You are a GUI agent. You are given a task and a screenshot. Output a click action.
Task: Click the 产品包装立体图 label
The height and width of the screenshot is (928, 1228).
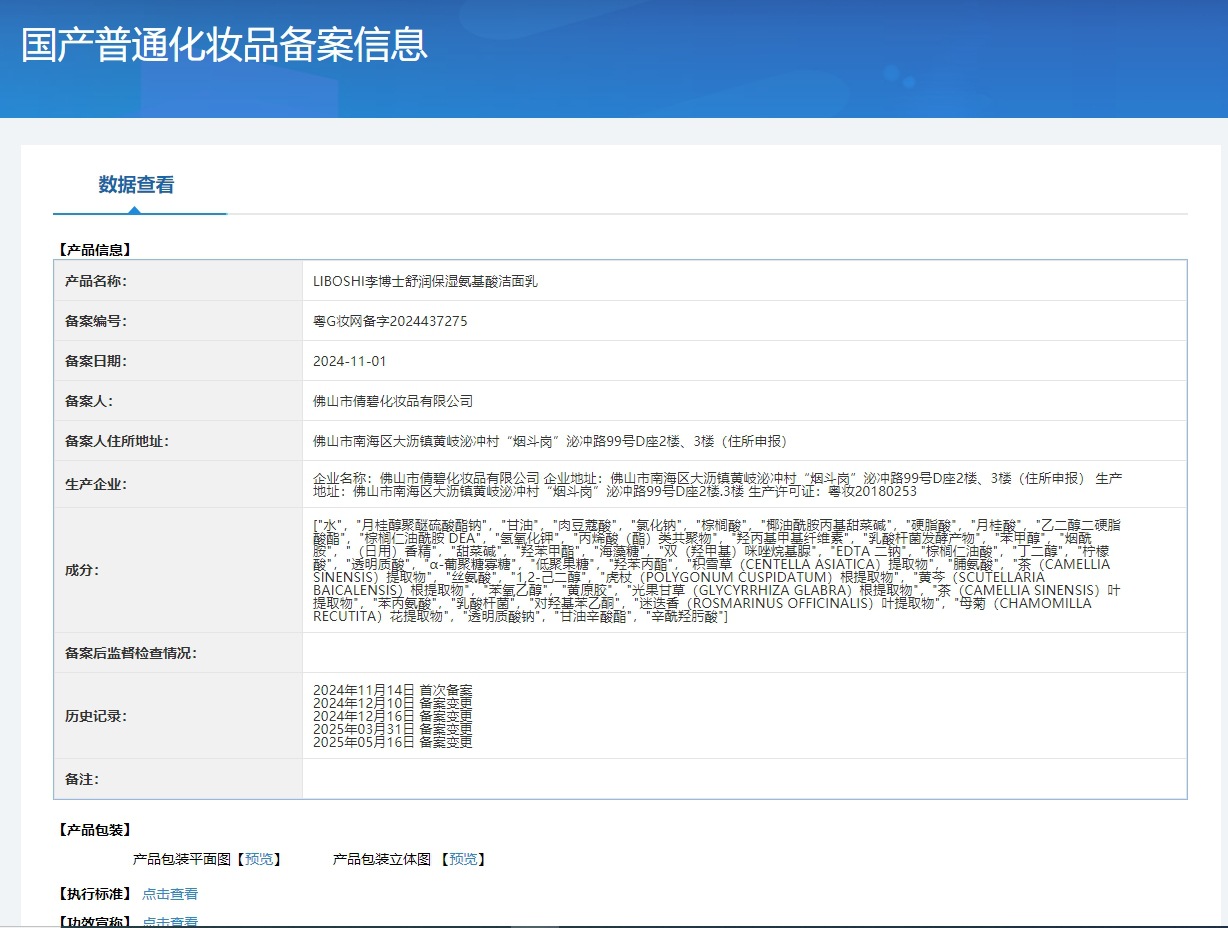pyautogui.click(x=382, y=859)
